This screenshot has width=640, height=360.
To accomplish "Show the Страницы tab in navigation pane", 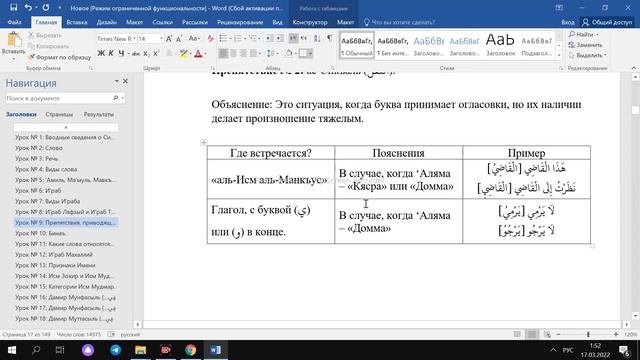I will click(59, 115).
